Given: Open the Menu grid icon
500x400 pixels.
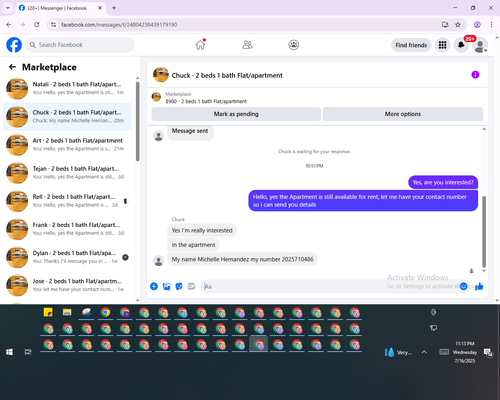Looking at the screenshot, I should click(442, 45).
